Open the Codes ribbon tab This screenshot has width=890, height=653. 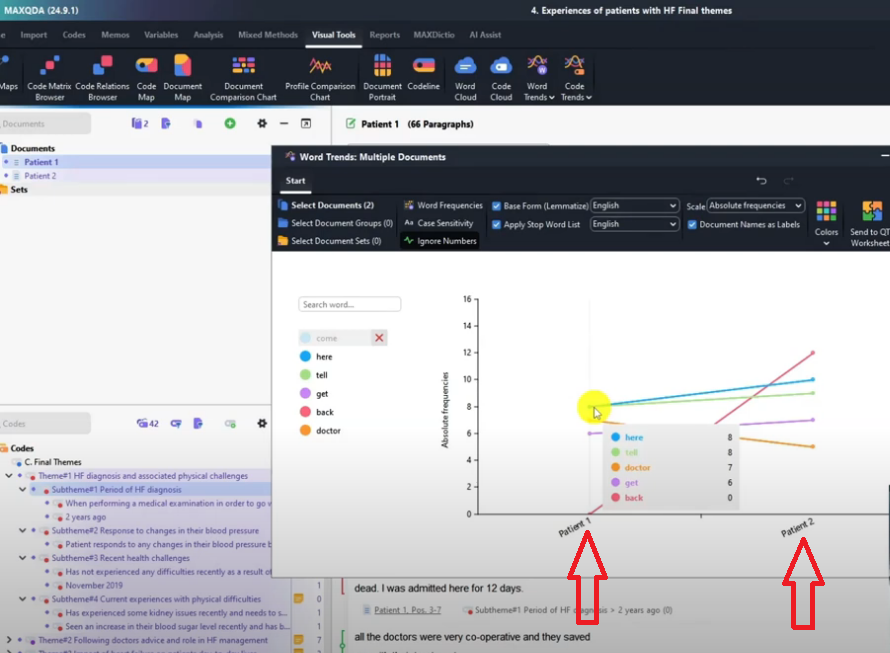(x=74, y=35)
